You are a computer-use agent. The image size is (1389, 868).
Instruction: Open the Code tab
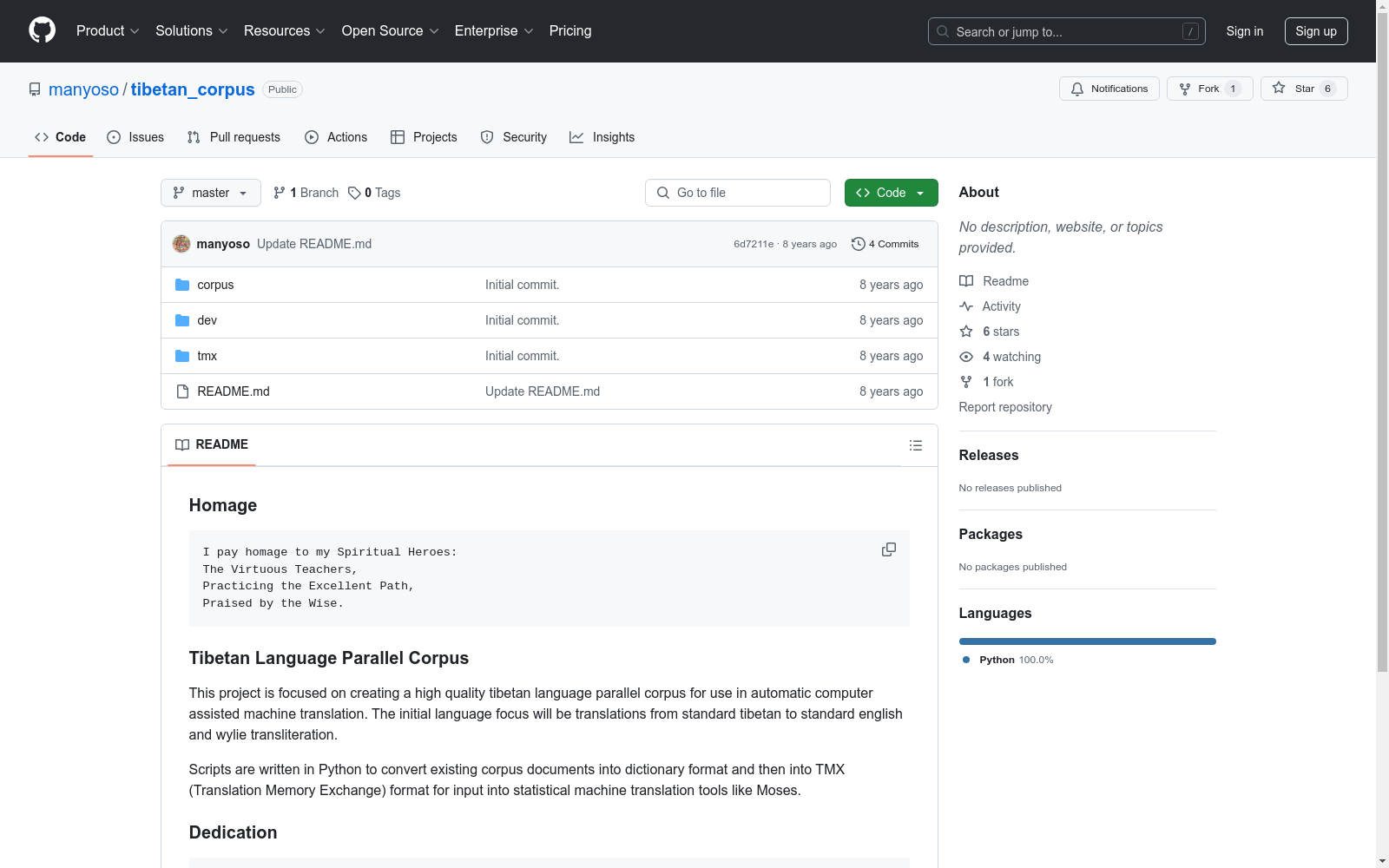[61, 137]
